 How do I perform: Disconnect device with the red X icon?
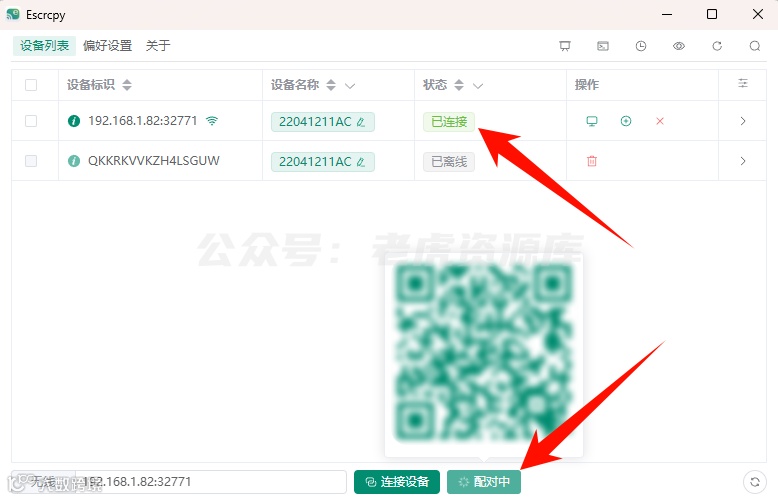pyautogui.click(x=660, y=121)
